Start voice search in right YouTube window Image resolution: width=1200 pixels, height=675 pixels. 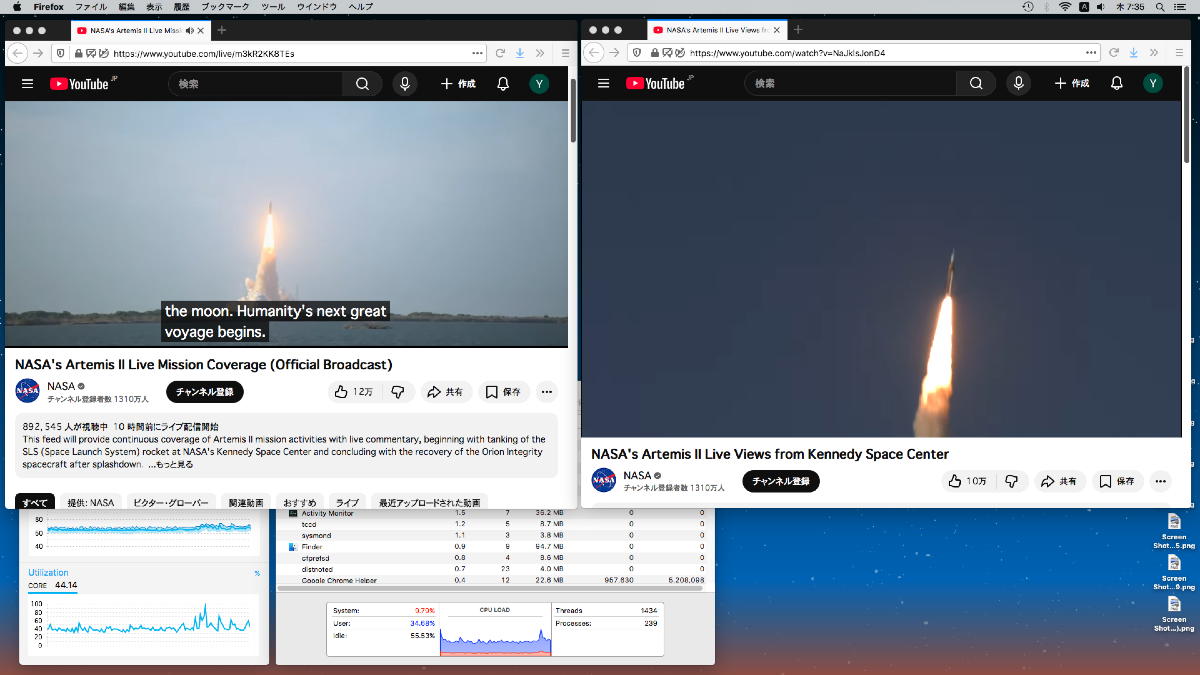pyautogui.click(x=1018, y=84)
